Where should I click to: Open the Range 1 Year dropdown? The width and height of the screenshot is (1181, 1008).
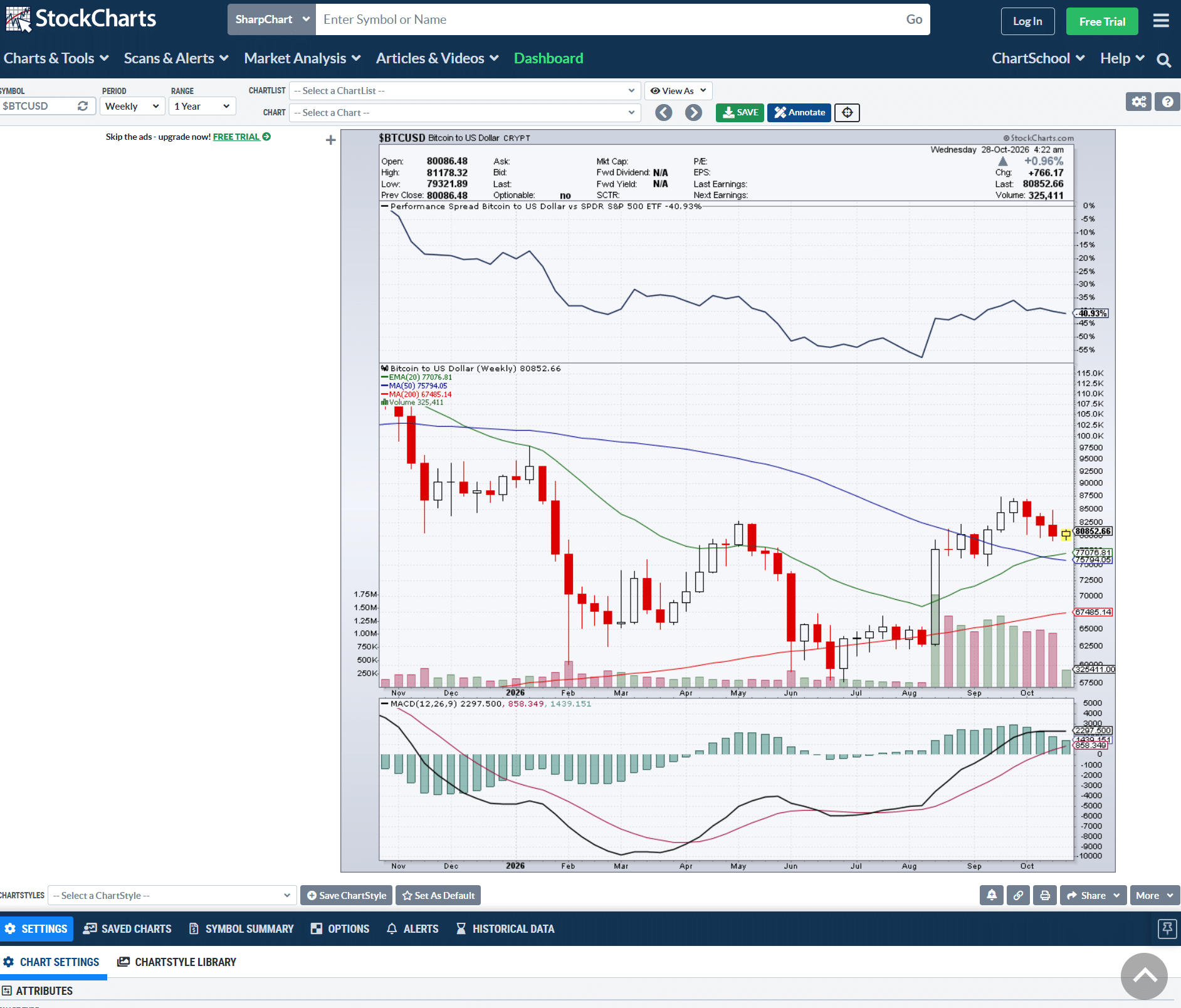pyautogui.click(x=202, y=106)
